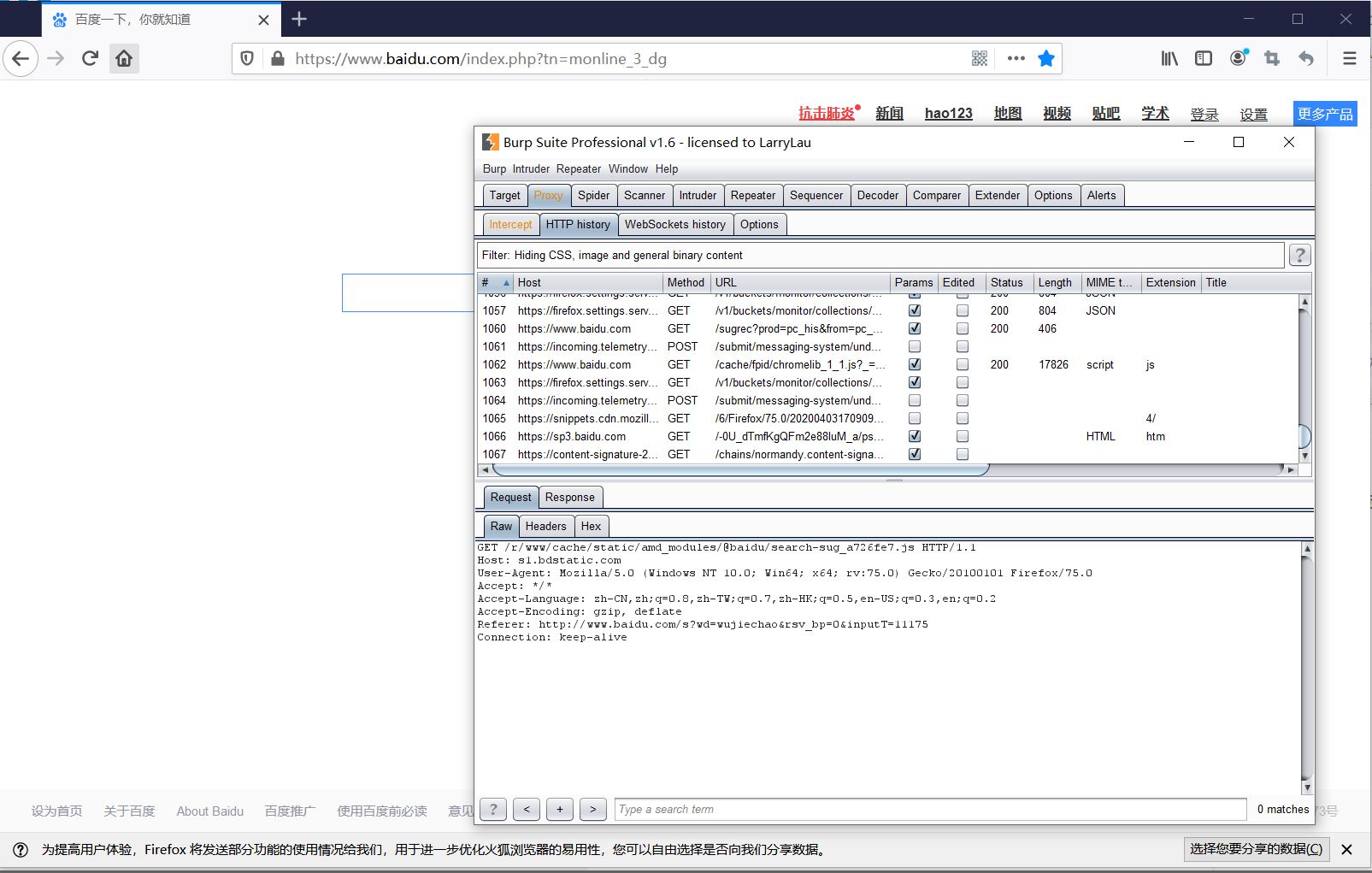The image size is (1372, 873).
Task: Toggle Edited checkbox for row 1064
Action: [x=963, y=400]
